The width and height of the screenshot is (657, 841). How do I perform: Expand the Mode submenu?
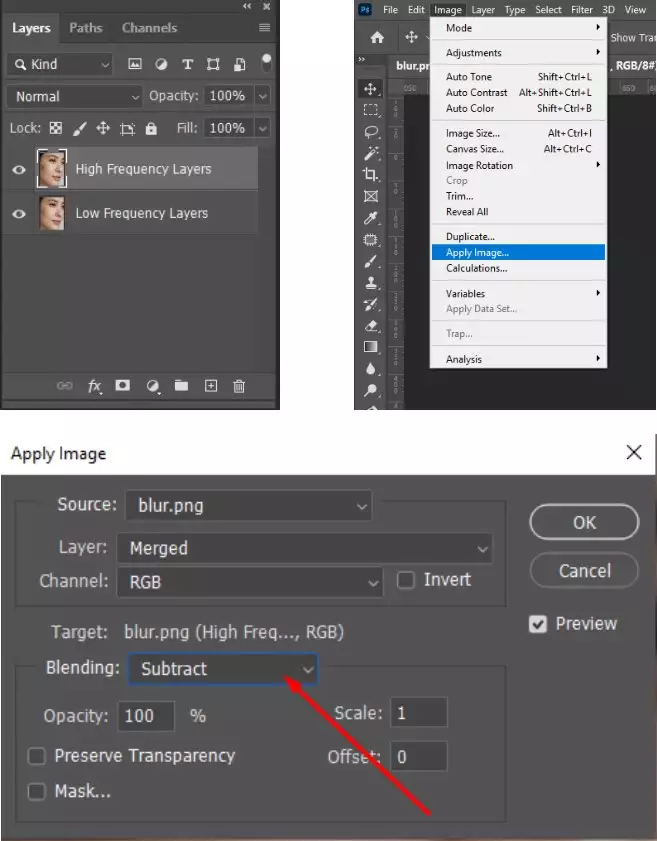pos(519,28)
